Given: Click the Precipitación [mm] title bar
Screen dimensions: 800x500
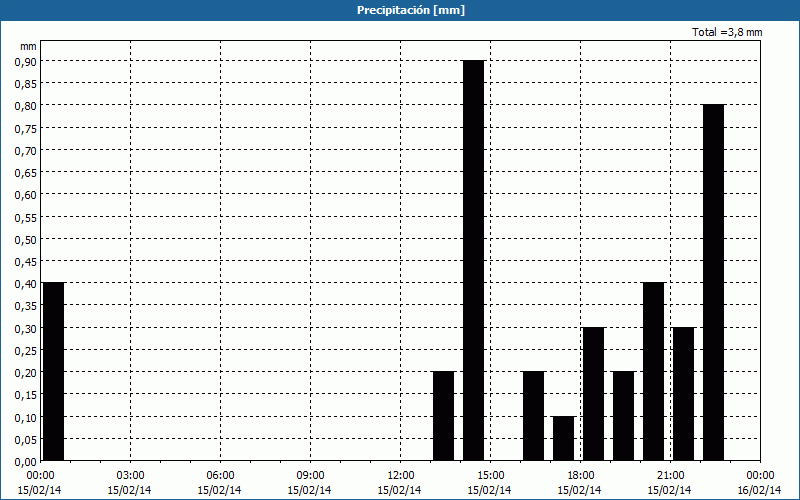Looking at the screenshot, I should tap(400, 10).
